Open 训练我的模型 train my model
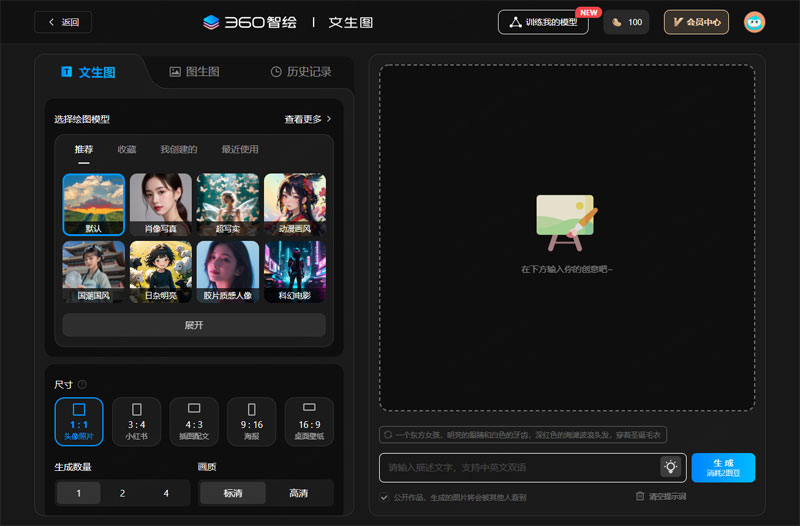The width and height of the screenshot is (800, 526). tap(543, 22)
